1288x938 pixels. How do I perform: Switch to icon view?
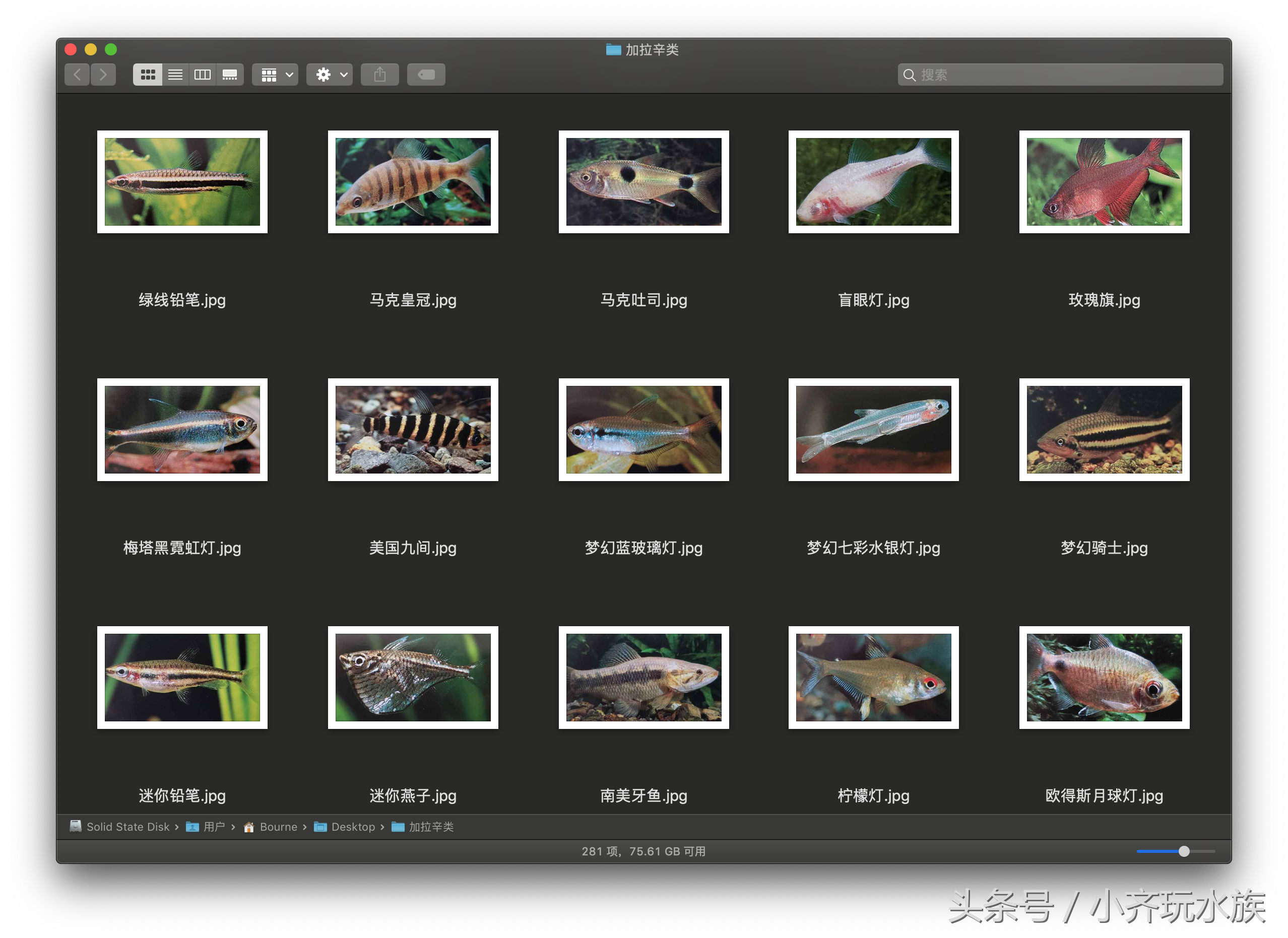148,75
